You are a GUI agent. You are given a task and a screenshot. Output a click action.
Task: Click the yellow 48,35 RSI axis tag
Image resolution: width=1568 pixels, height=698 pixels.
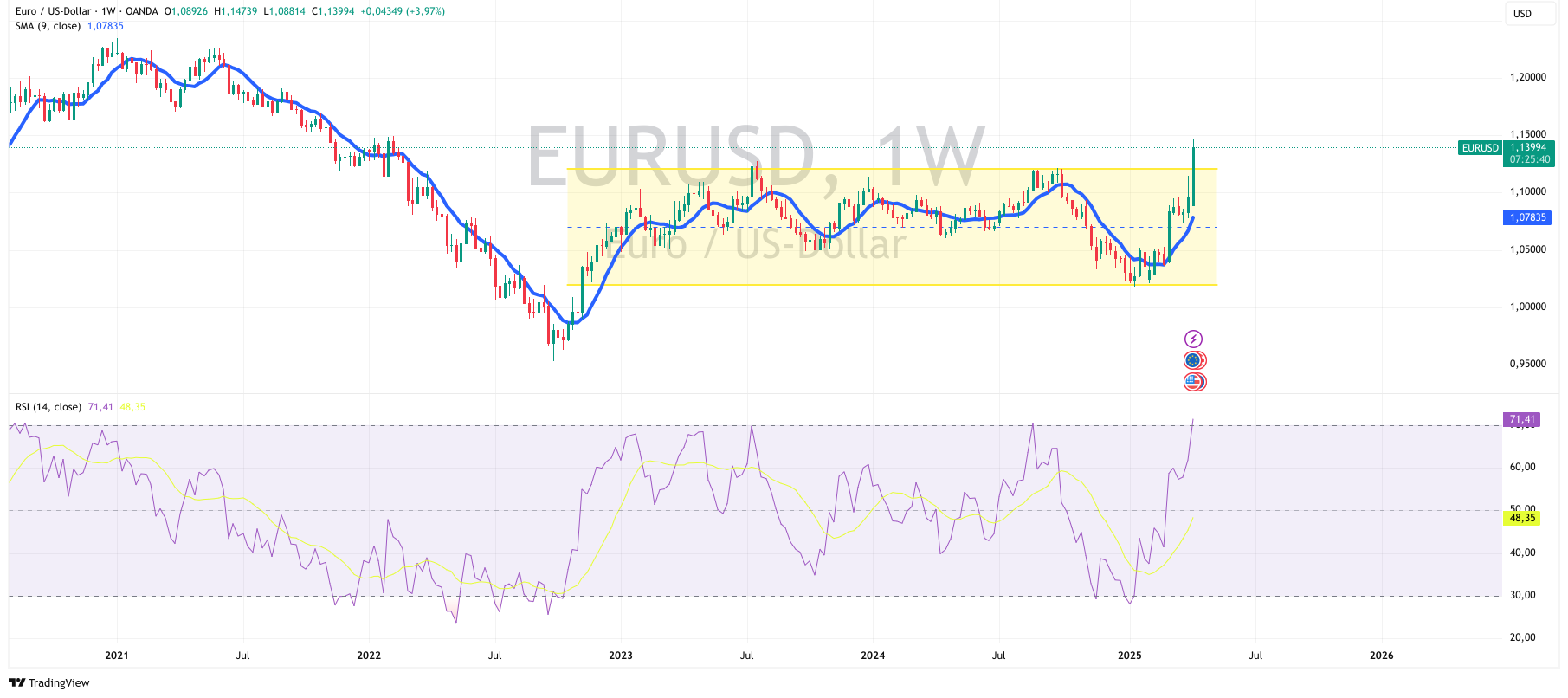click(x=1522, y=518)
